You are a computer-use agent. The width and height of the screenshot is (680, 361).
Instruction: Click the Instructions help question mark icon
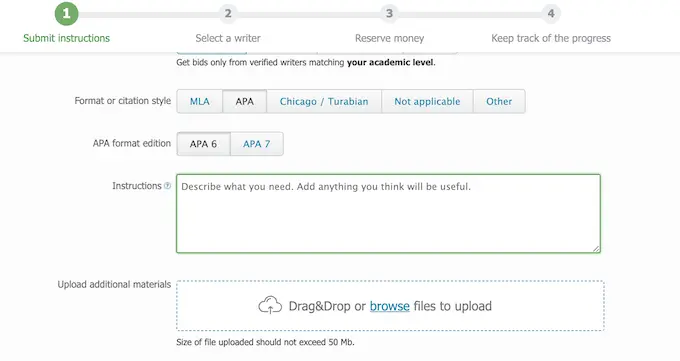167,186
